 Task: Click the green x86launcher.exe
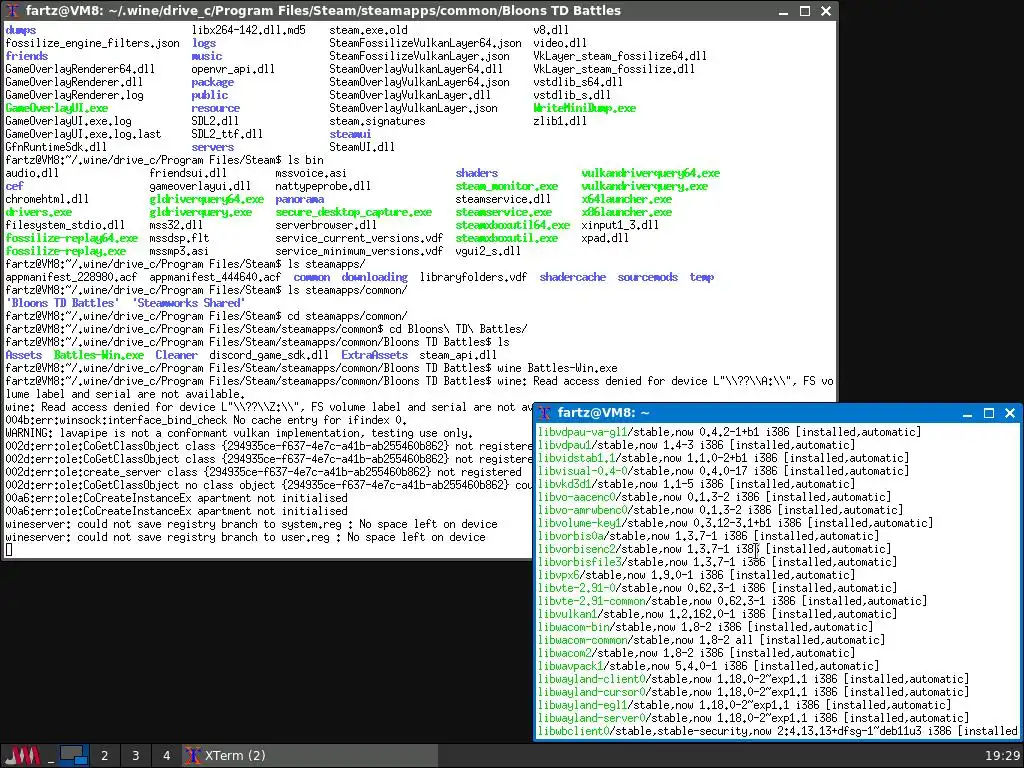(626, 212)
